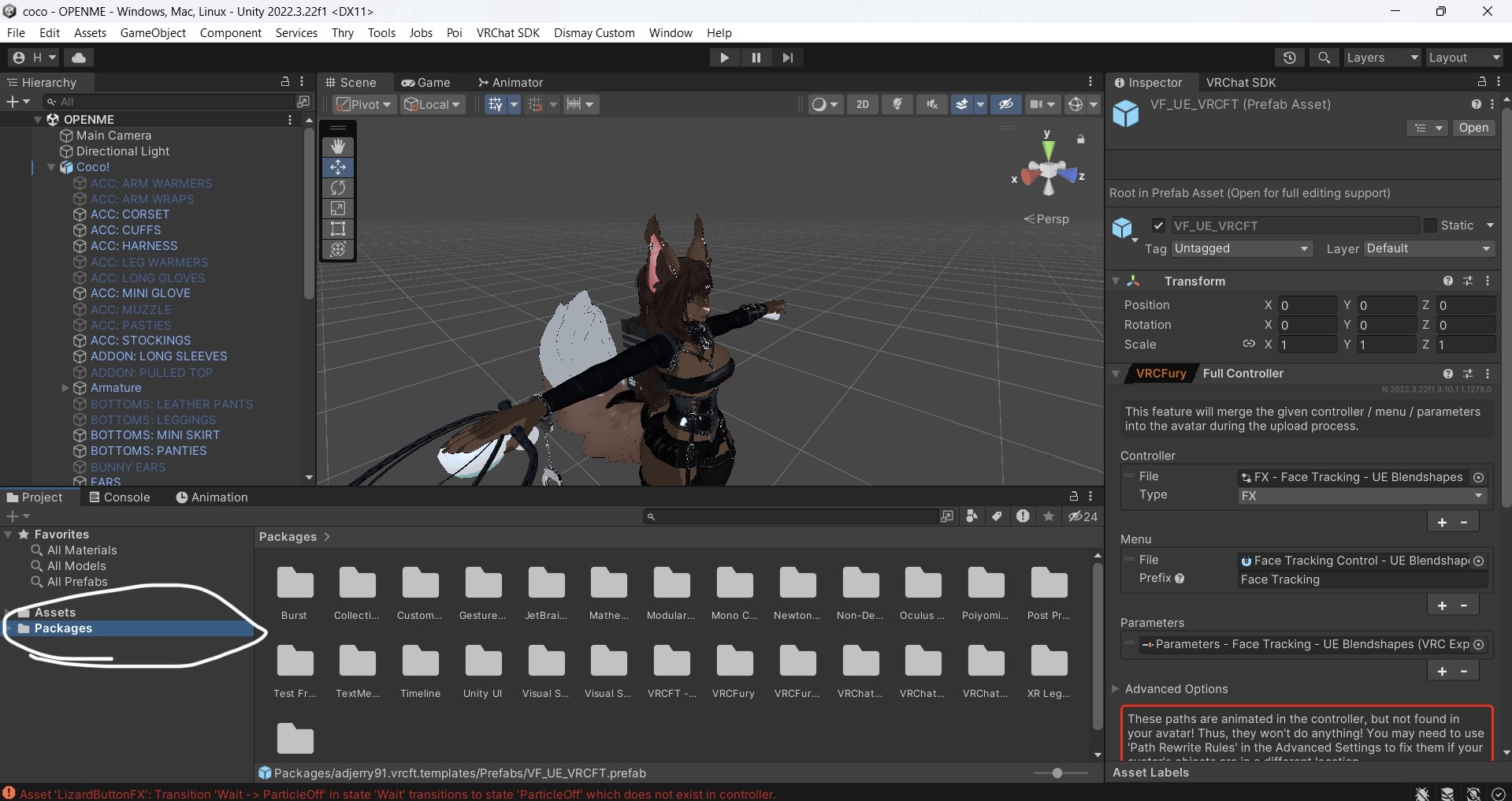Uncheck the VF_UE_VRCFT active checkbox

coord(1158,225)
